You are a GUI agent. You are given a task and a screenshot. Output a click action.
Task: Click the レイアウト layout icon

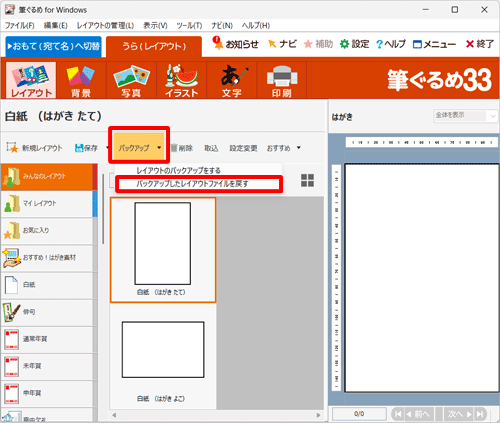tap(31, 80)
